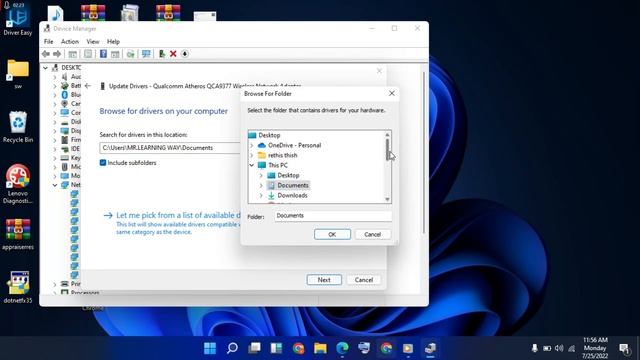
Task: Select top-level Desktop in folder tree
Action: point(269,135)
